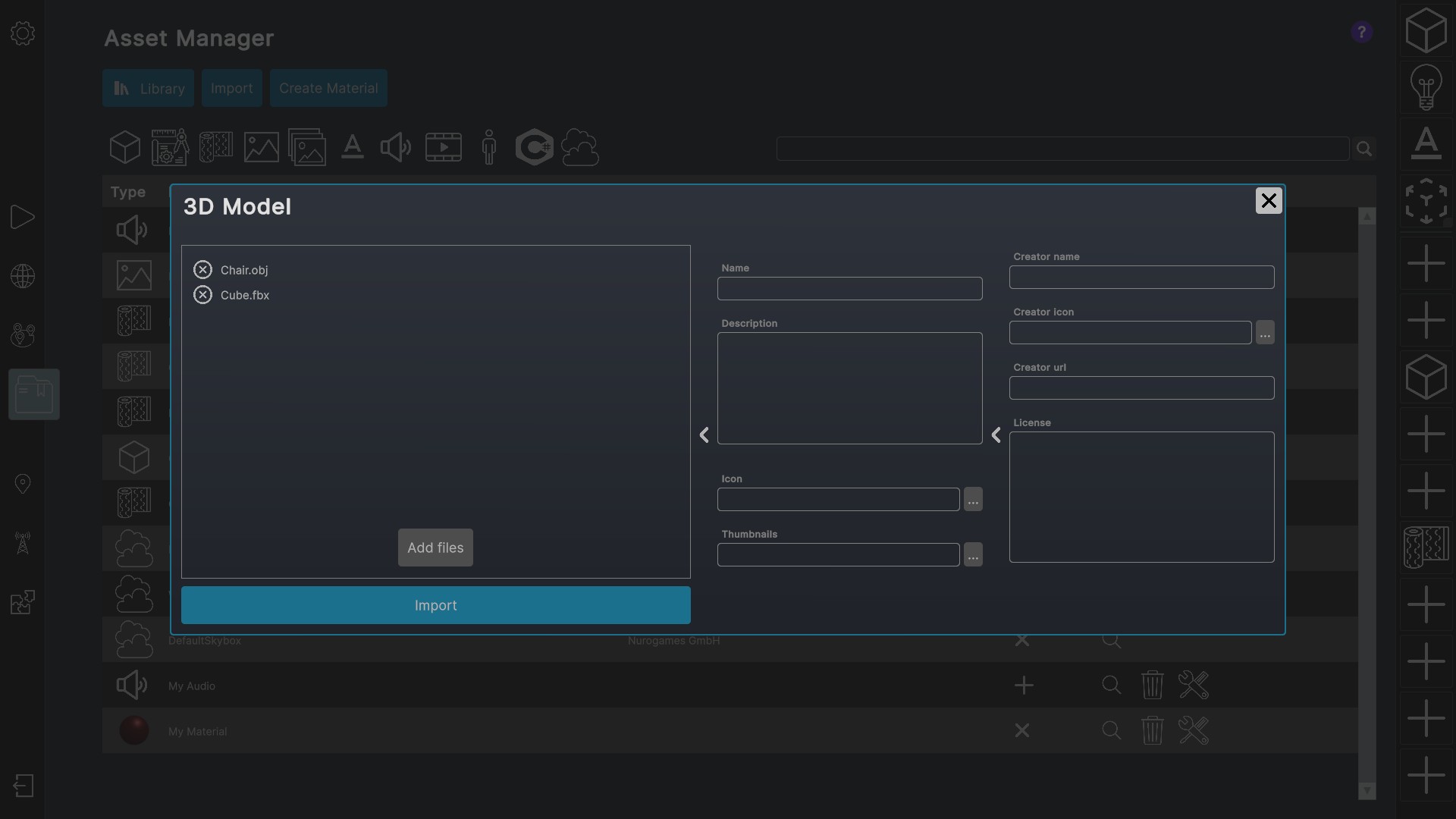Focus the Thumbnails path field
Screen dimensions: 1456x819
click(x=838, y=554)
